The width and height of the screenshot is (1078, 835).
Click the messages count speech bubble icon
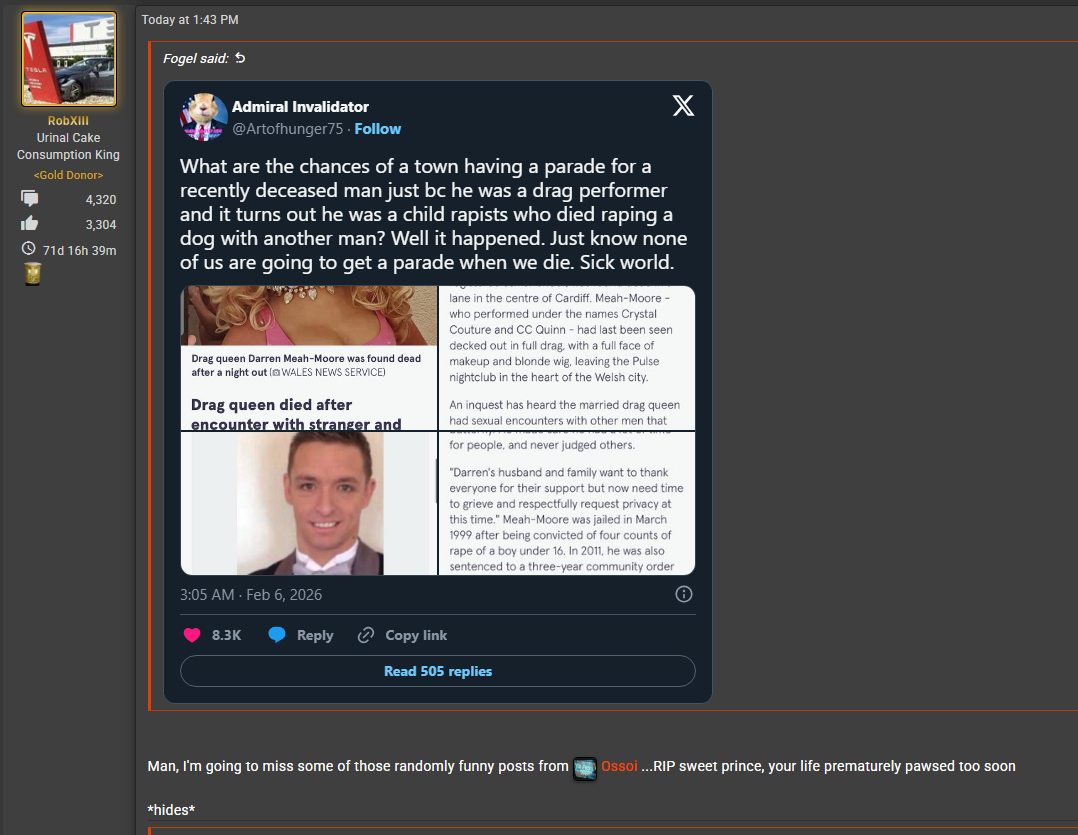(x=30, y=199)
